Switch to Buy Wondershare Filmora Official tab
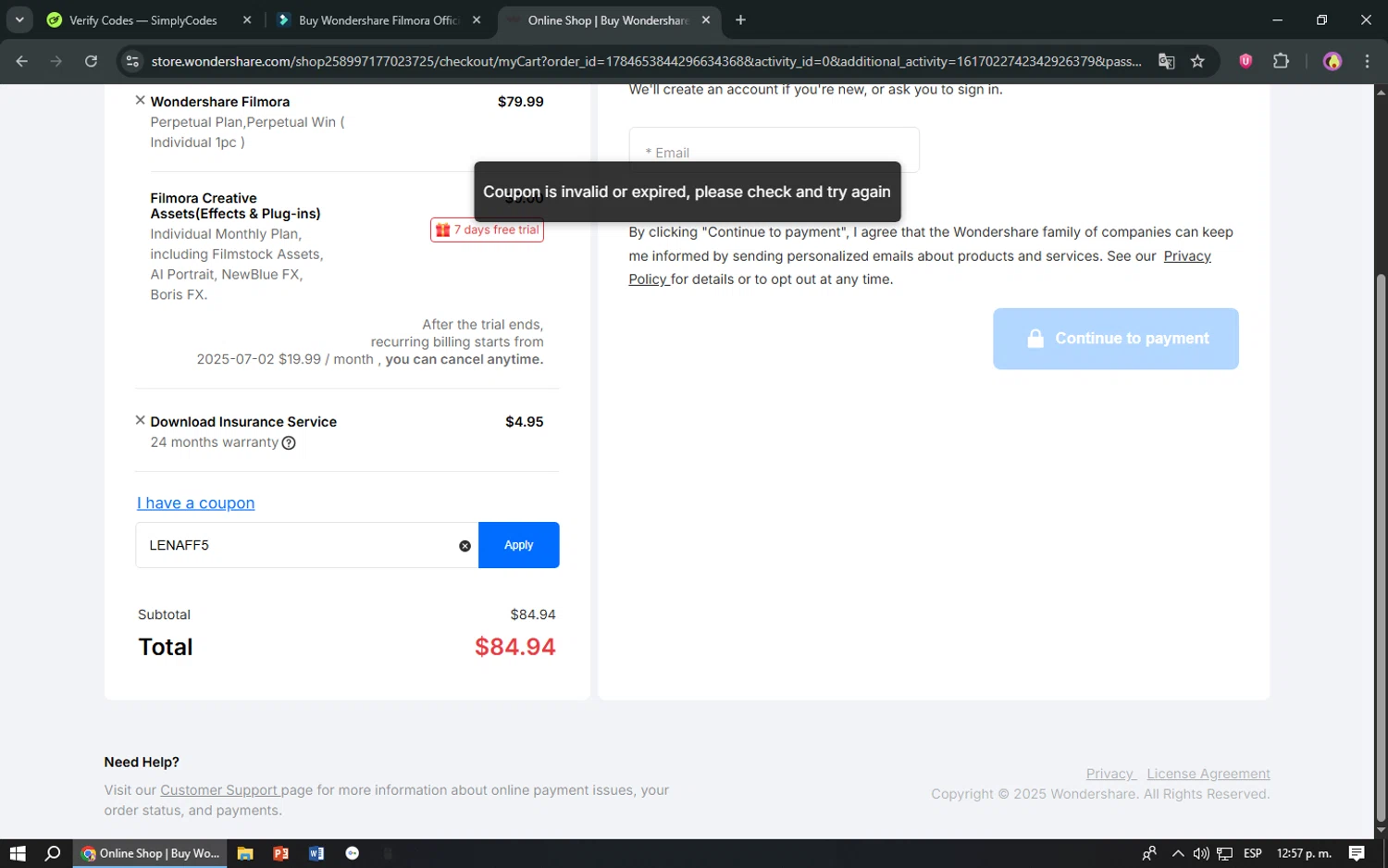1388x868 pixels. pyautogui.click(x=378, y=20)
